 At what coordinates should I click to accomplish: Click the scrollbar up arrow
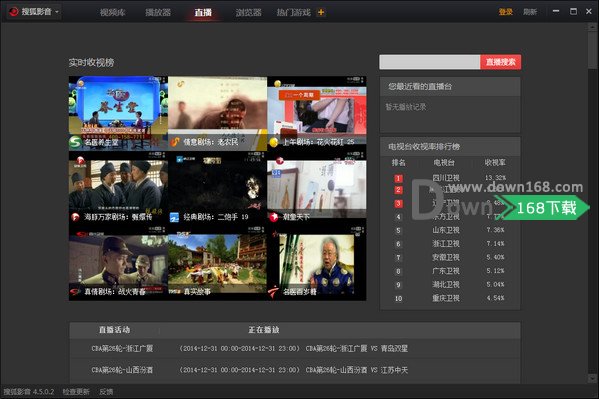[593, 27]
